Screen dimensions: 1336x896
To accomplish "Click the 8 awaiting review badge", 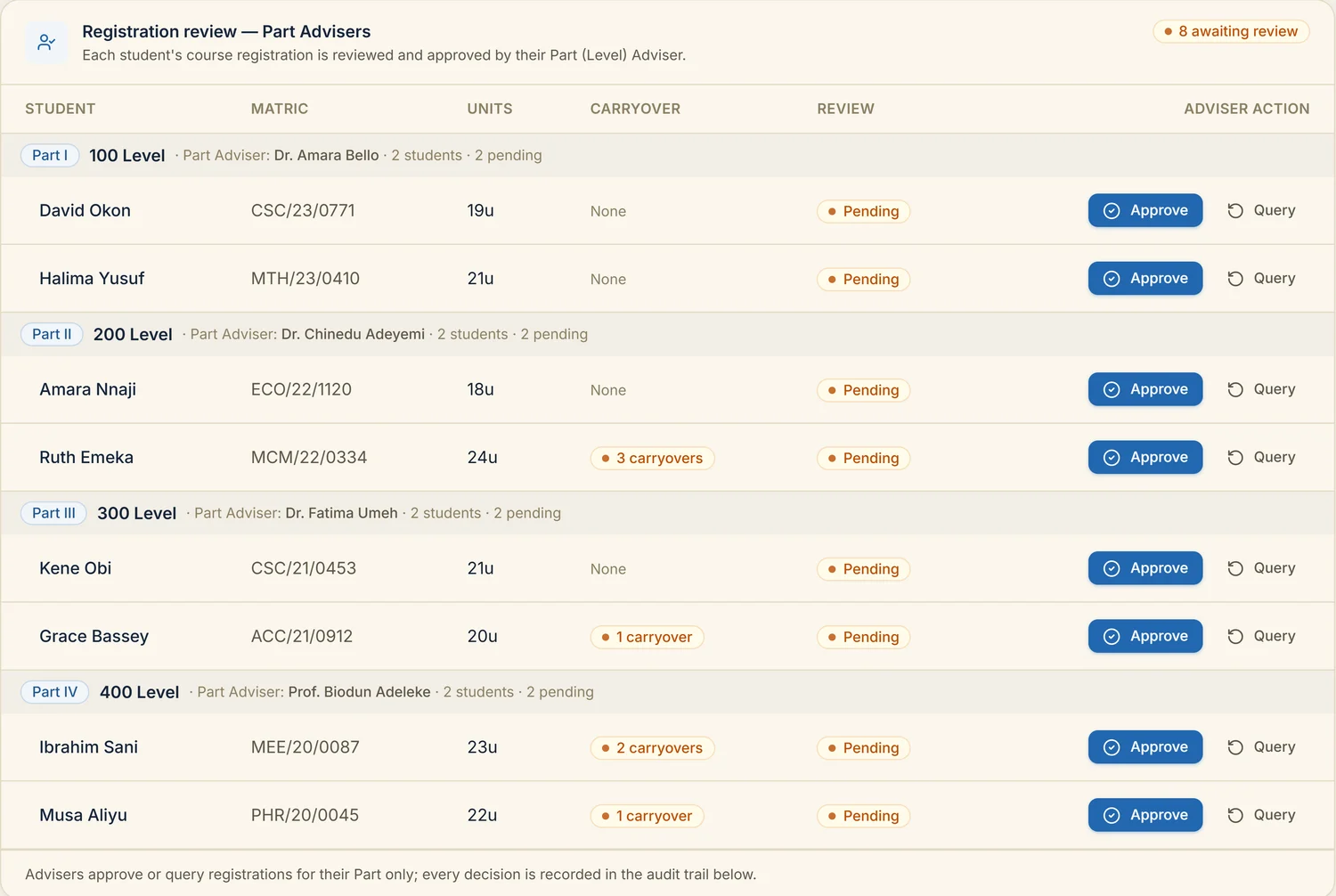I will coord(1231,31).
